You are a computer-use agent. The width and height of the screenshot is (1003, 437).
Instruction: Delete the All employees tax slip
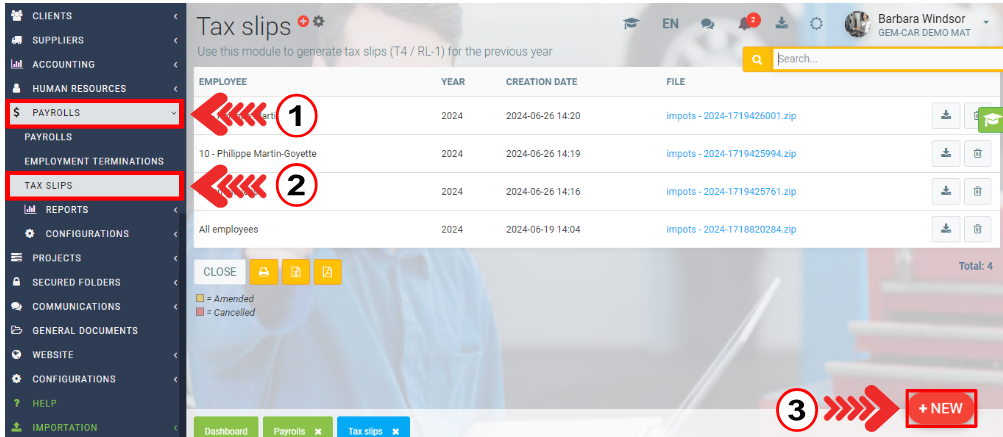tap(977, 229)
